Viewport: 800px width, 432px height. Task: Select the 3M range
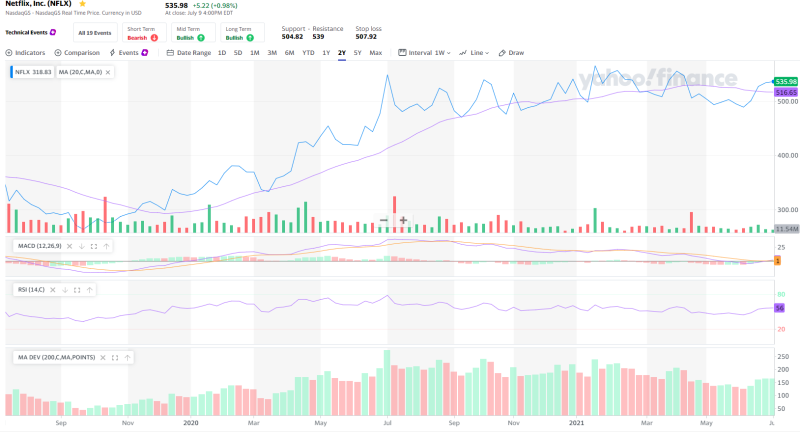coord(272,53)
